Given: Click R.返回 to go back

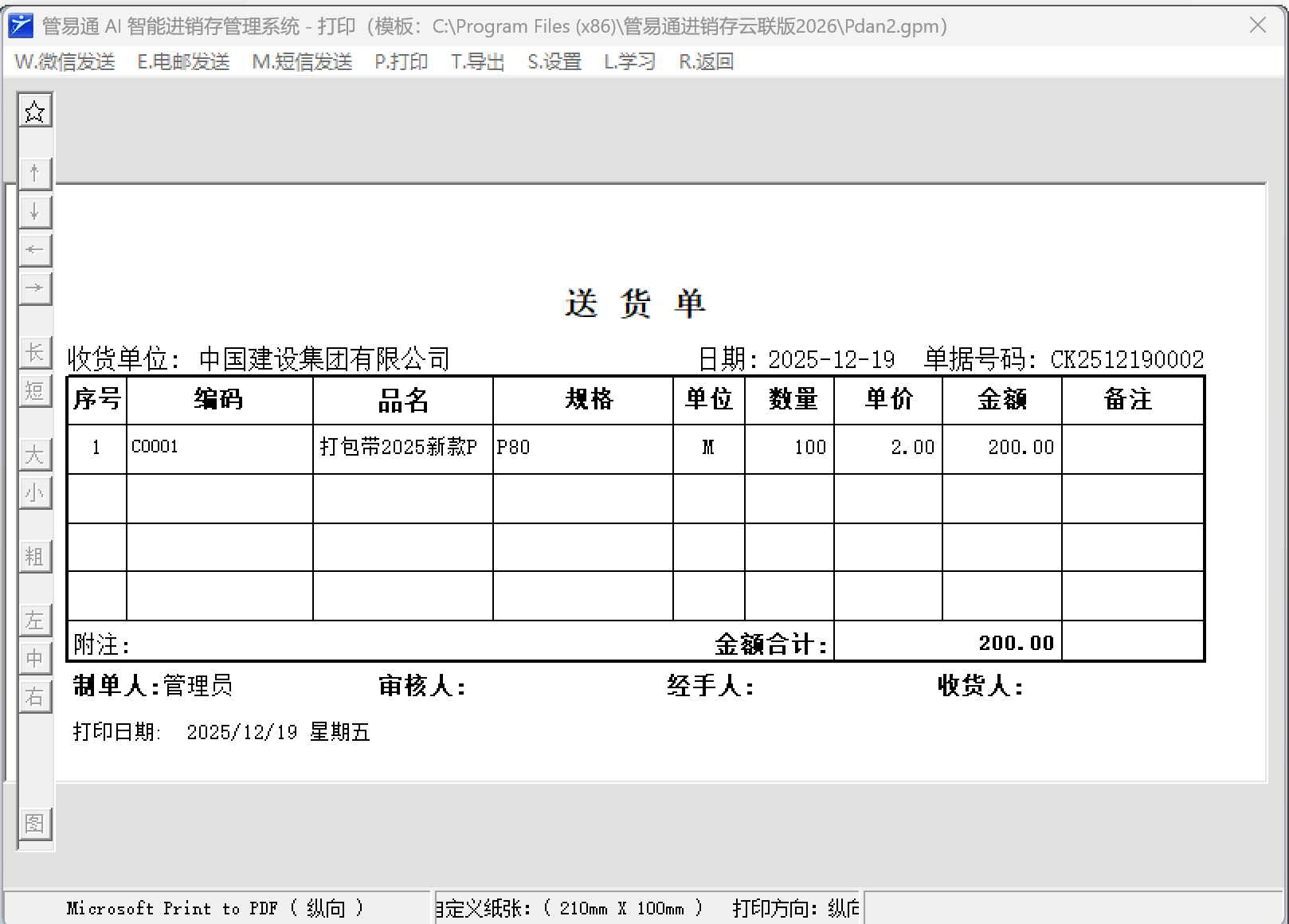Looking at the screenshot, I should 706,61.
